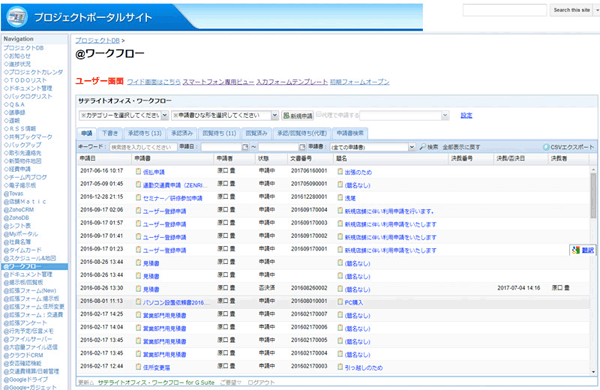Viewport: 600px width, 390px height.
Task: Open the dropdown arrow beside Search this site
Action: tap(597, 10)
